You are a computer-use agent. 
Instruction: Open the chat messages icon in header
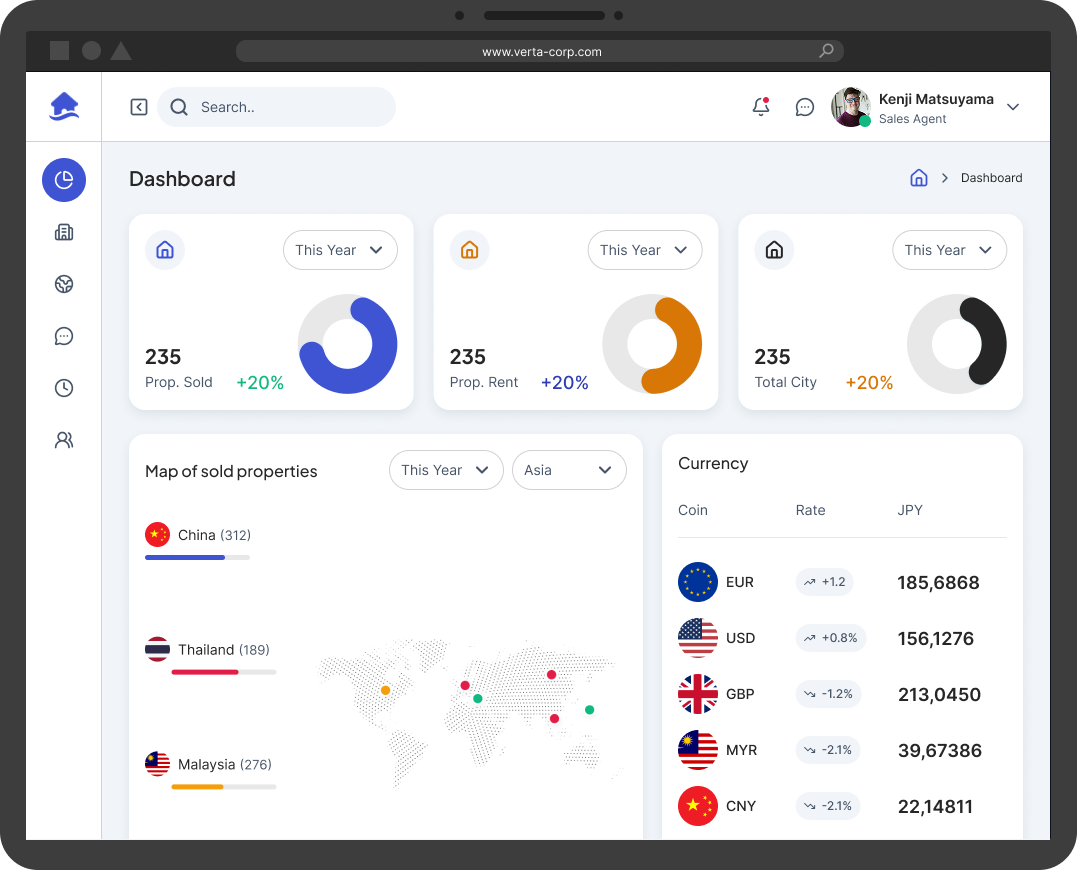[804, 107]
